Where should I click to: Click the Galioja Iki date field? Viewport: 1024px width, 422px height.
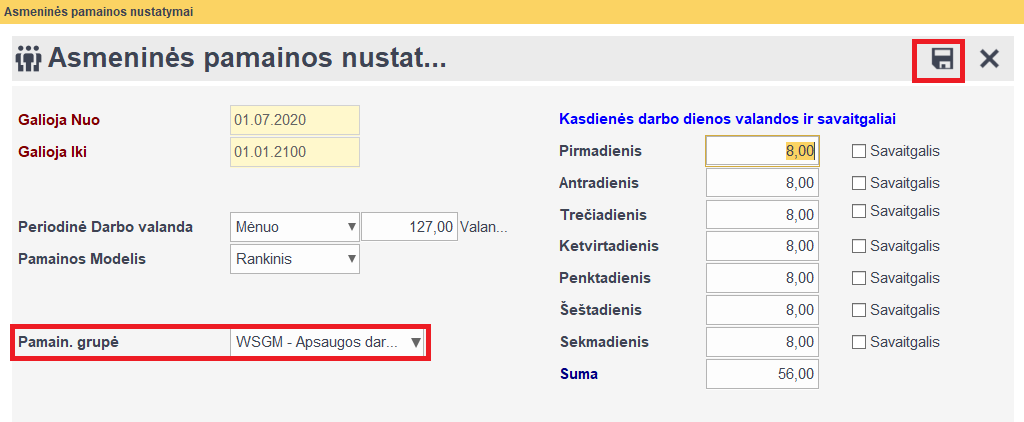coord(294,153)
